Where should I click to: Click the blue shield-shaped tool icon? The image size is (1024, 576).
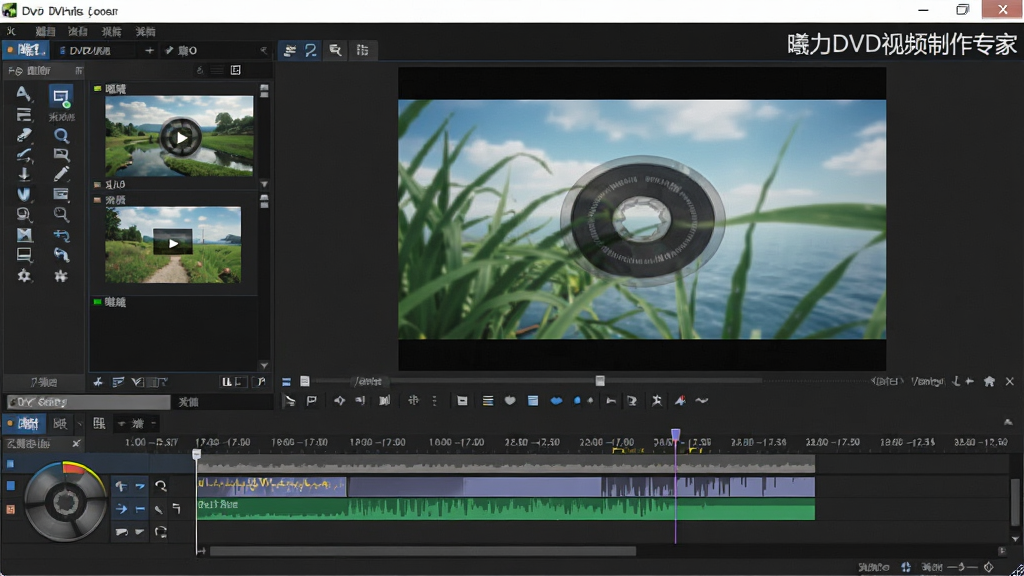click(24, 195)
